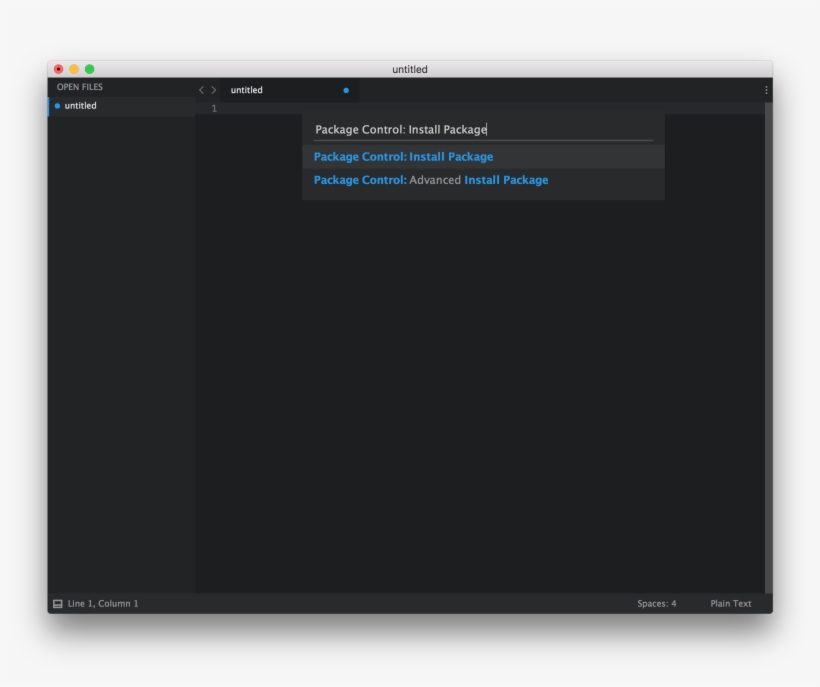Choose Package Control: Install Package result
The height and width of the screenshot is (687, 820).
483,156
